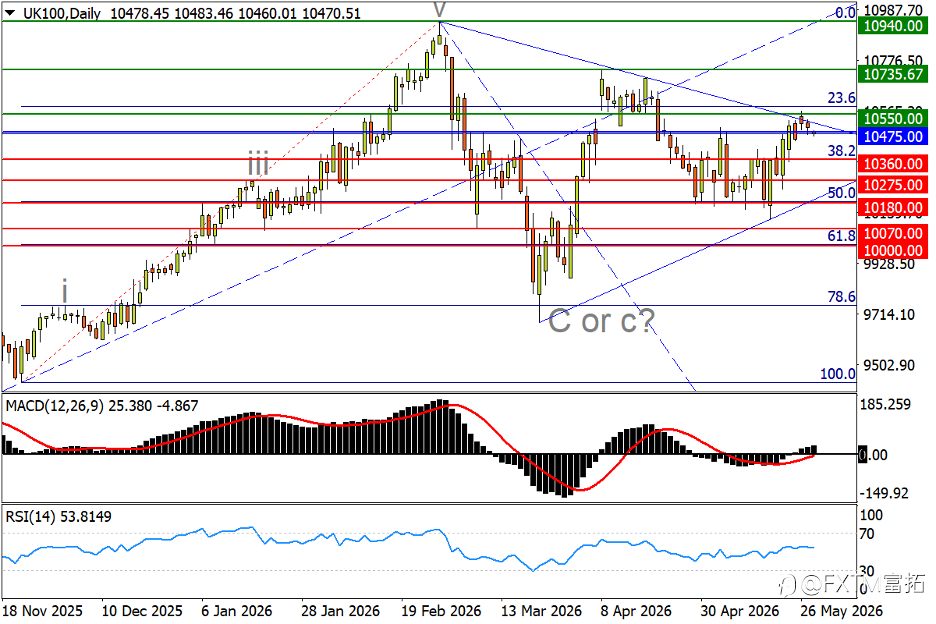The width and height of the screenshot is (936, 624).
Task: Select the 0.0 Fibonacci level label
Action: tap(845, 12)
